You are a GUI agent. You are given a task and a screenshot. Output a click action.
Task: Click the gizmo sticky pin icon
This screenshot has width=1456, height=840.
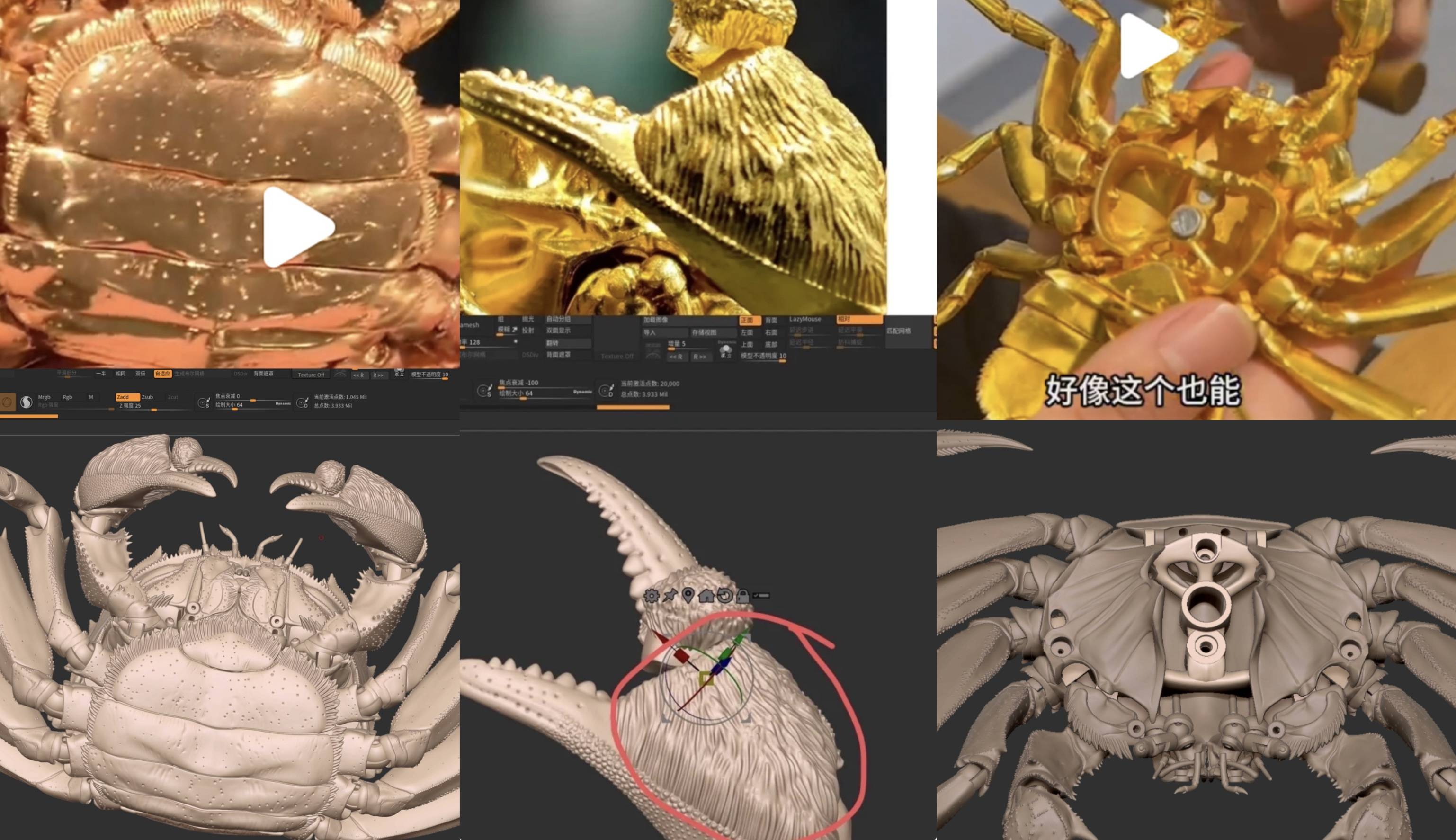click(670, 595)
